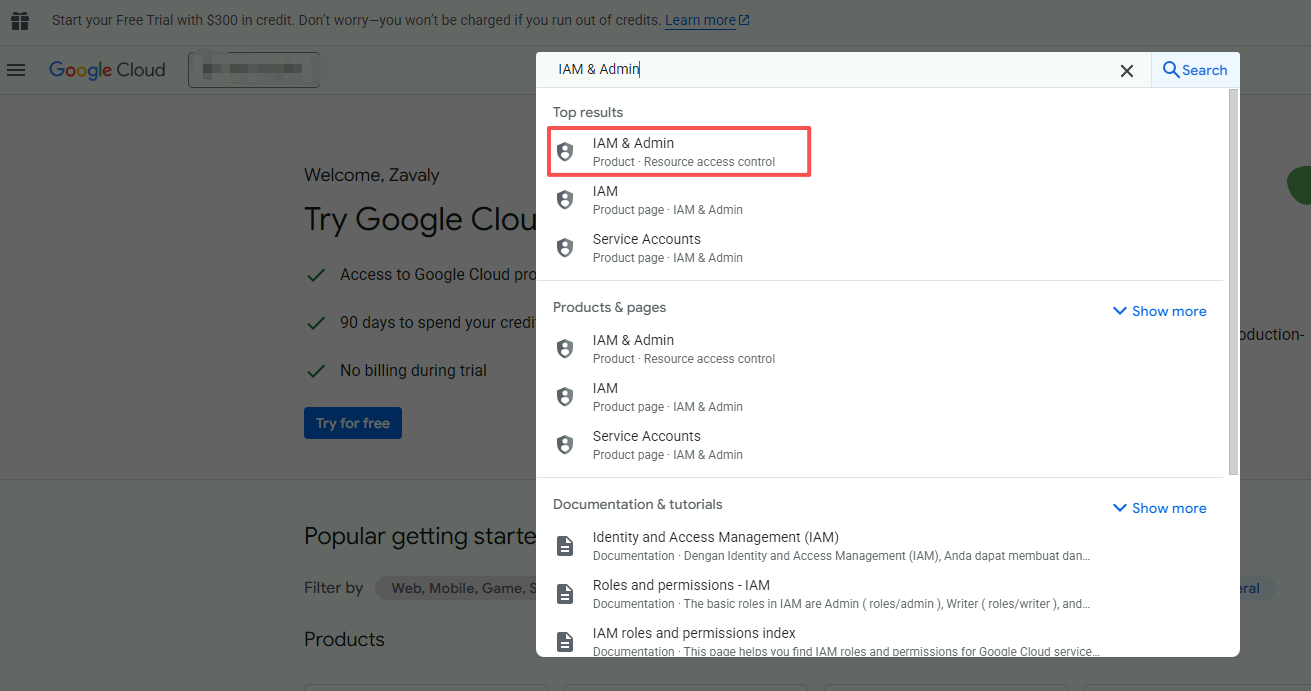Click the gift icon in trial banner
This screenshot has width=1311, height=691.
click(20, 21)
